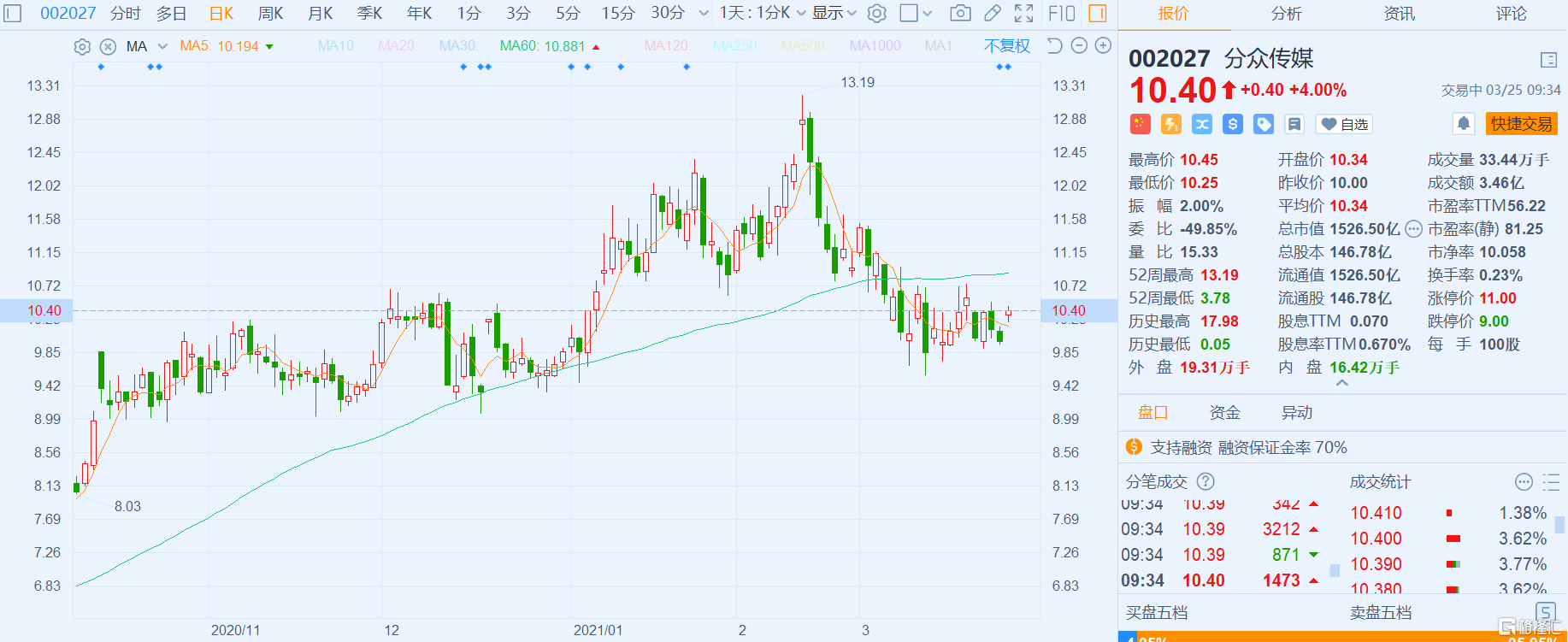Click the 成交统计 list scrollbar thumb
This screenshot has height=642, width=1568.
tap(1560, 524)
